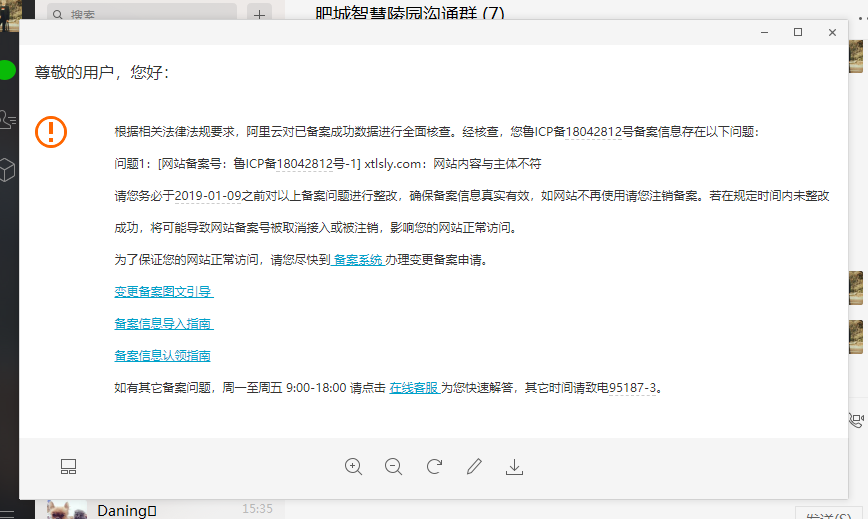Click the 尊敬的用户，您好 greeting text
Screen dimensions: 868x519
102,72
